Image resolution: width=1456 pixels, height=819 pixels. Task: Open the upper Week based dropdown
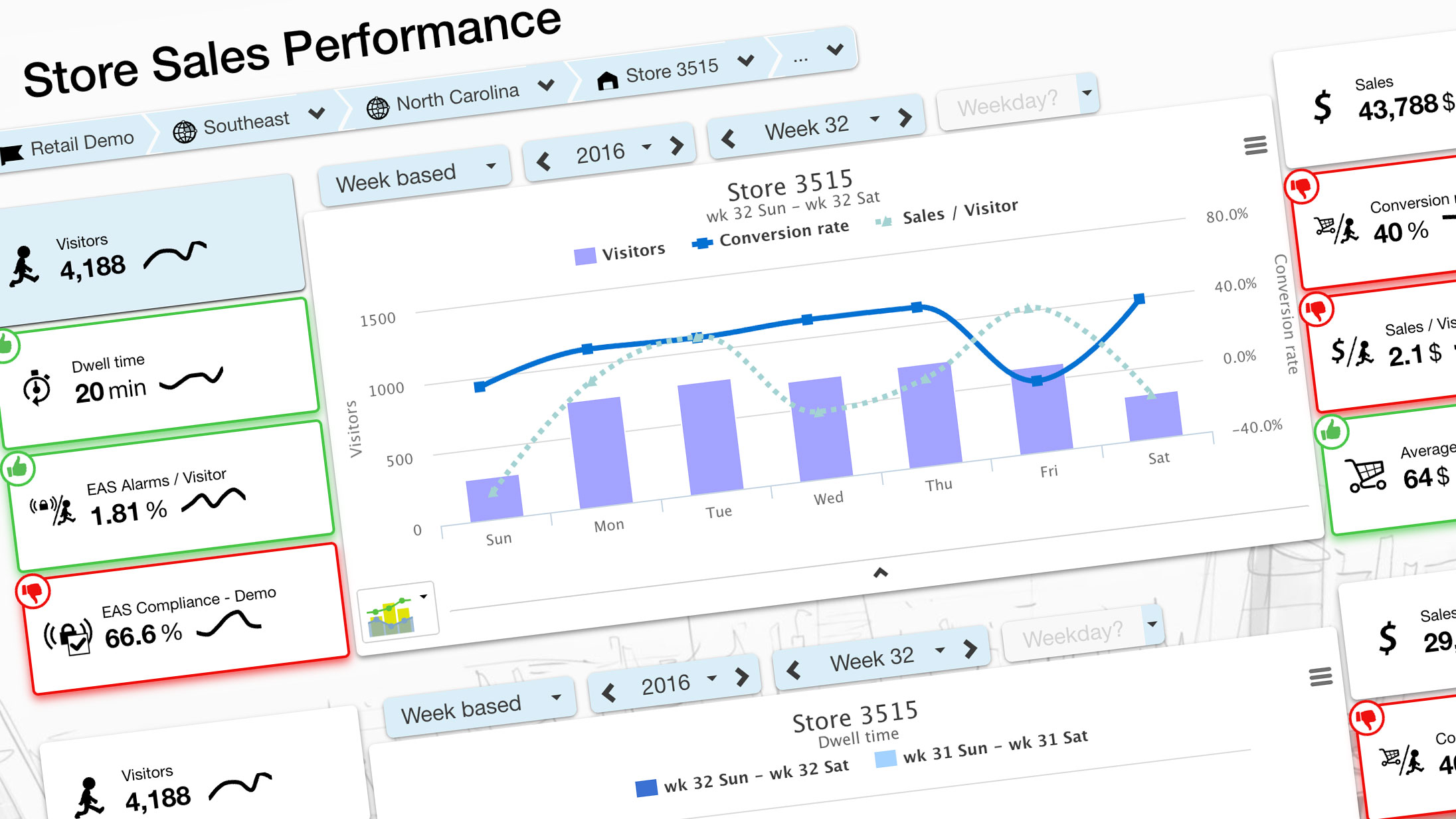tap(415, 175)
